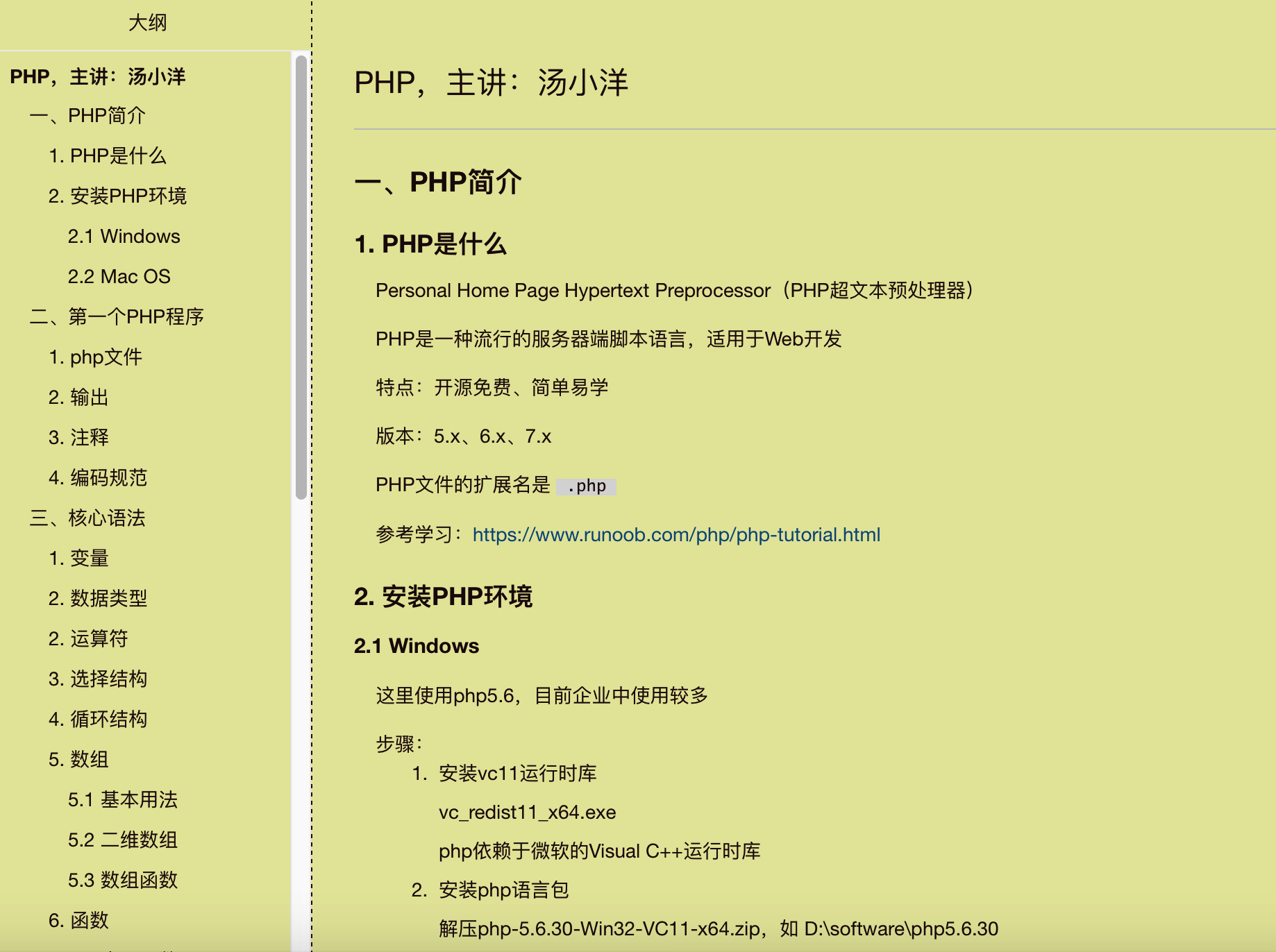This screenshot has height=952, width=1276.
Task: Jump to '三、核心语法' section
Action: [x=87, y=518]
